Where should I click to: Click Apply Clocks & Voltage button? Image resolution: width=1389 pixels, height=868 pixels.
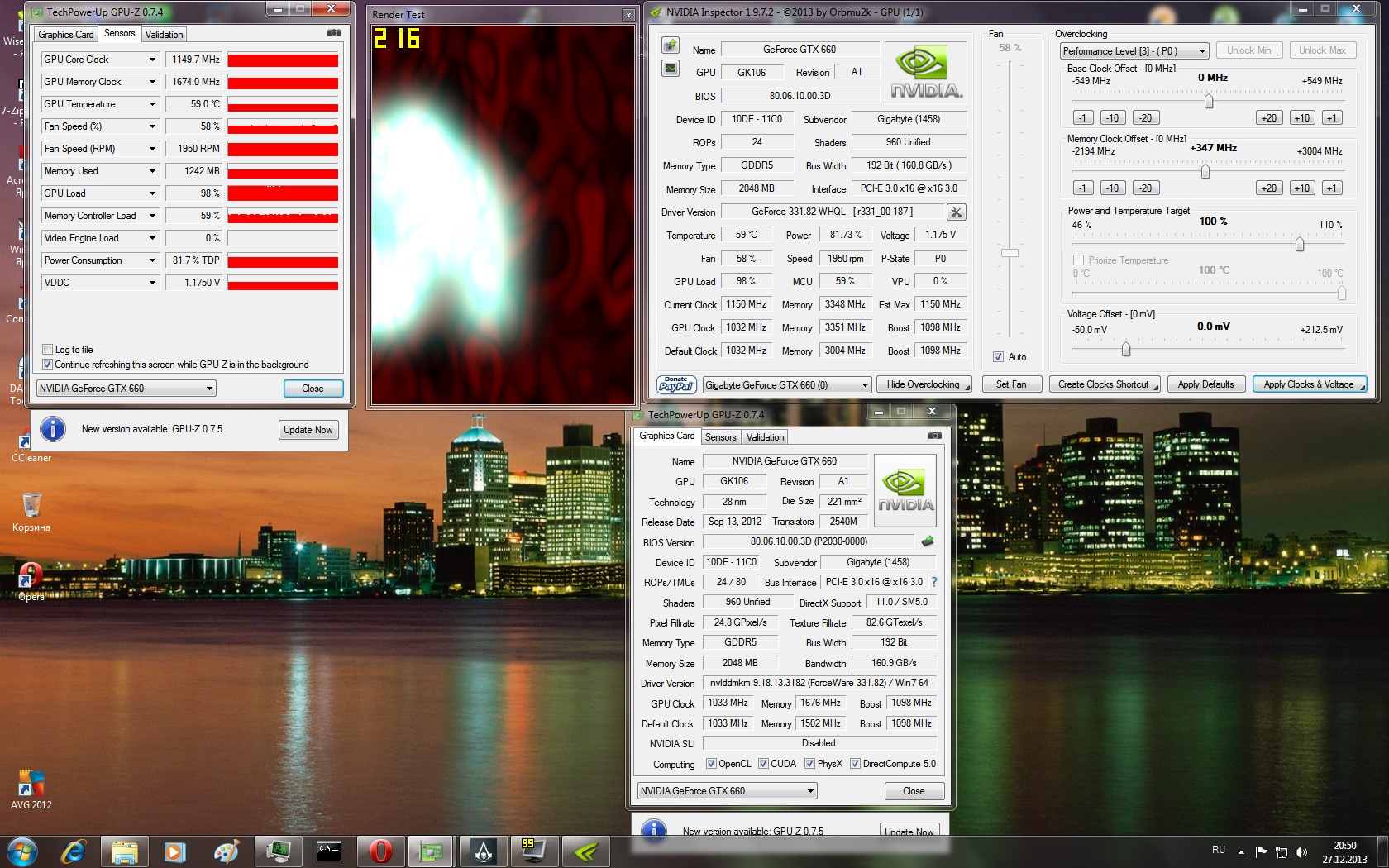(1310, 384)
